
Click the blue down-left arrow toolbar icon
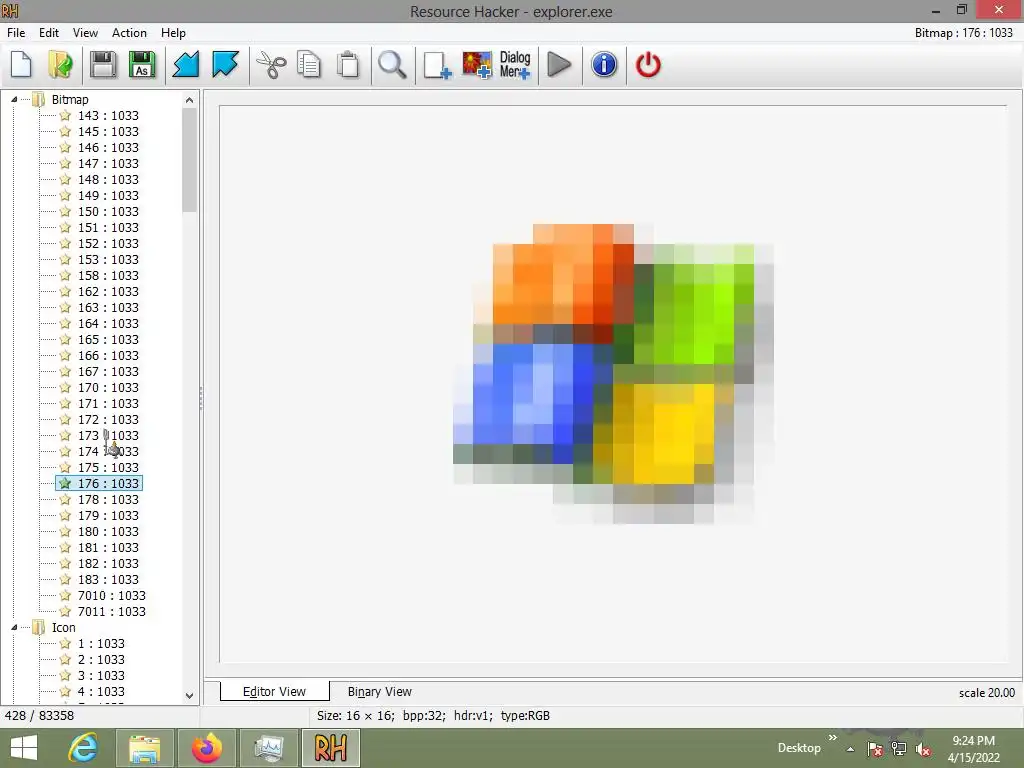click(185, 65)
